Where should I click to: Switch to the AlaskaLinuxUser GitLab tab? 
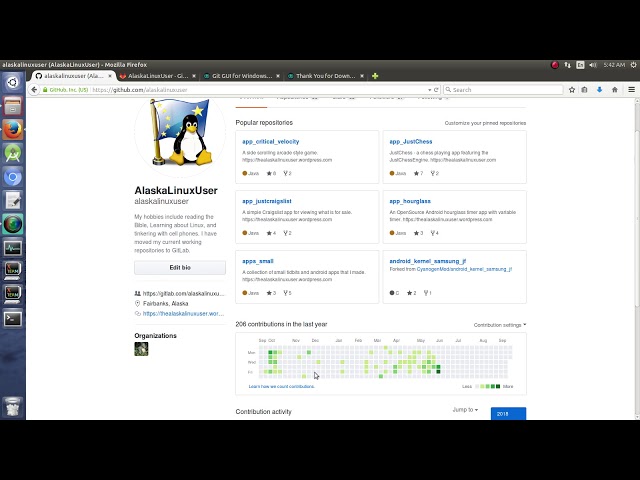tap(158, 76)
